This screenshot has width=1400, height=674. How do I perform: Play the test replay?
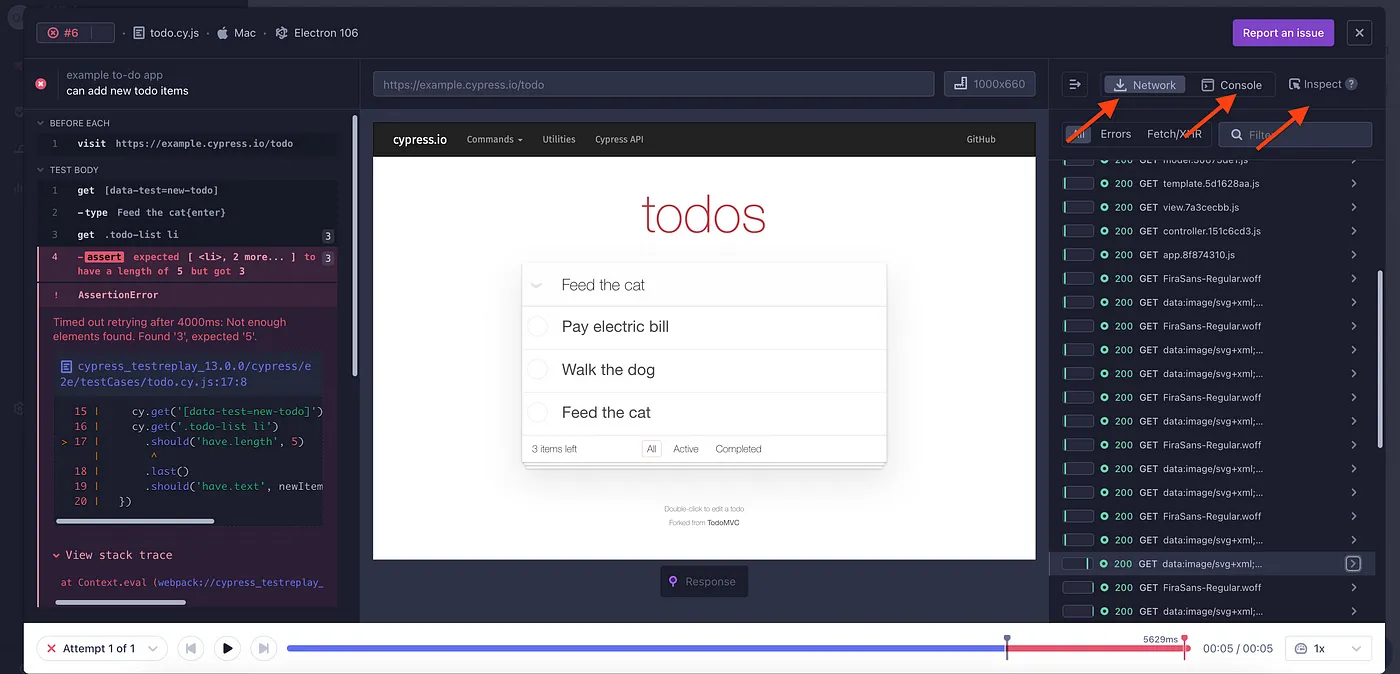click(227, 648)
